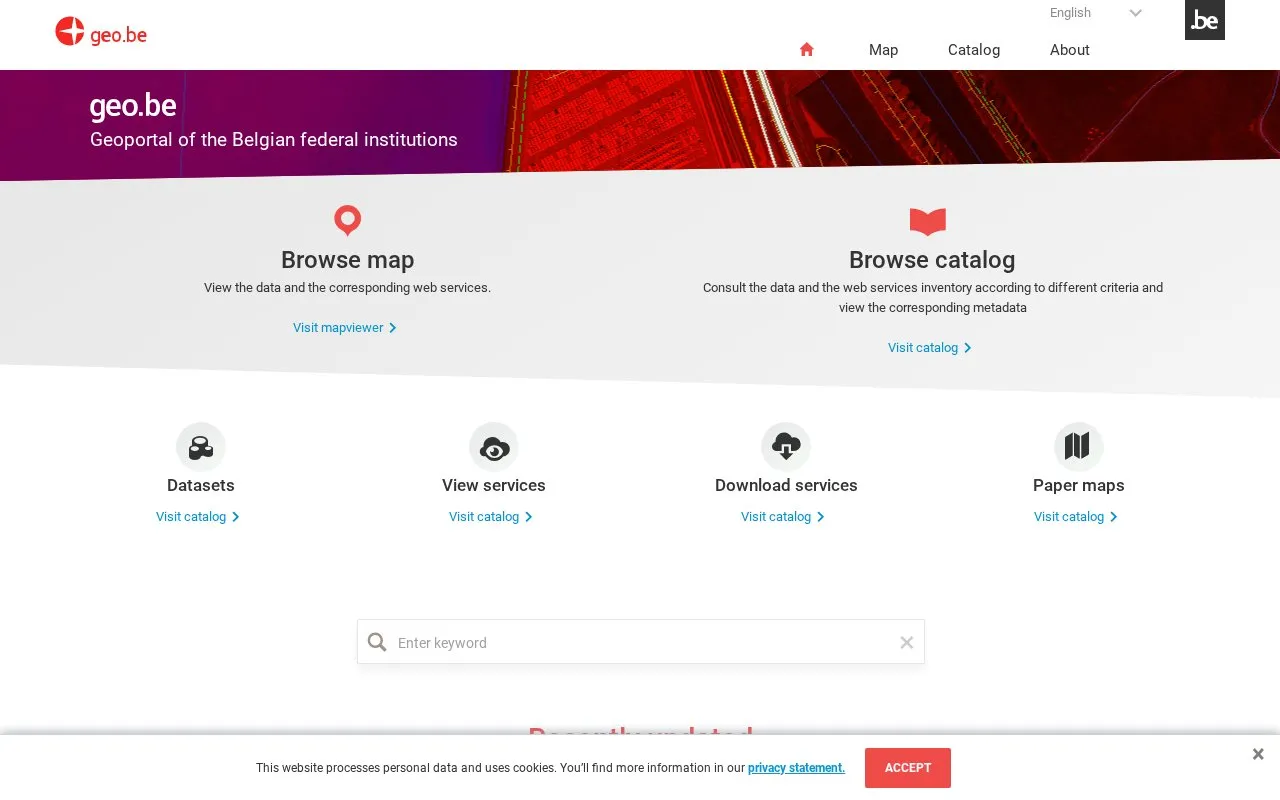Open the Map menu item
Viewport: 1280px width, 800px height.
point(884,50)
